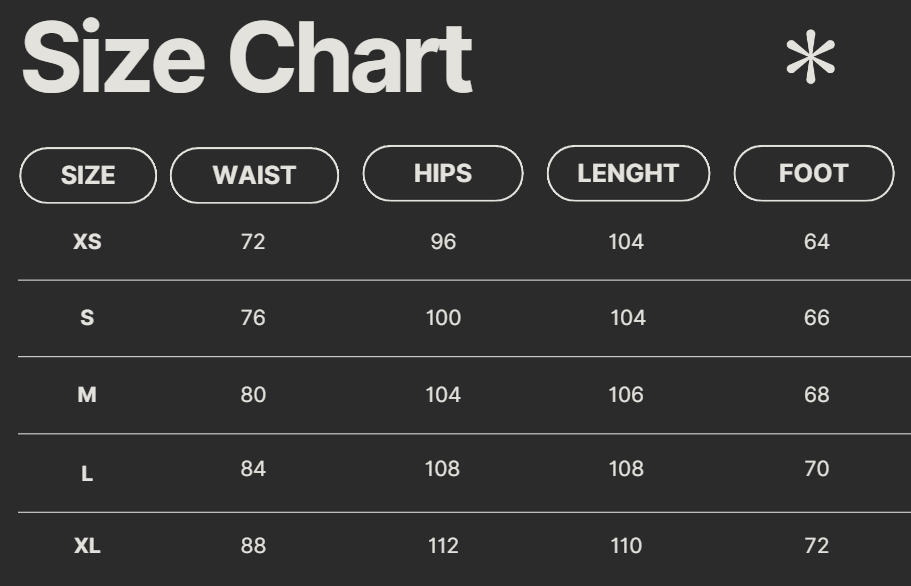The image size is (911, 586).
Task: Click hips value 100 in S row
Action: (x=443, y=318)
